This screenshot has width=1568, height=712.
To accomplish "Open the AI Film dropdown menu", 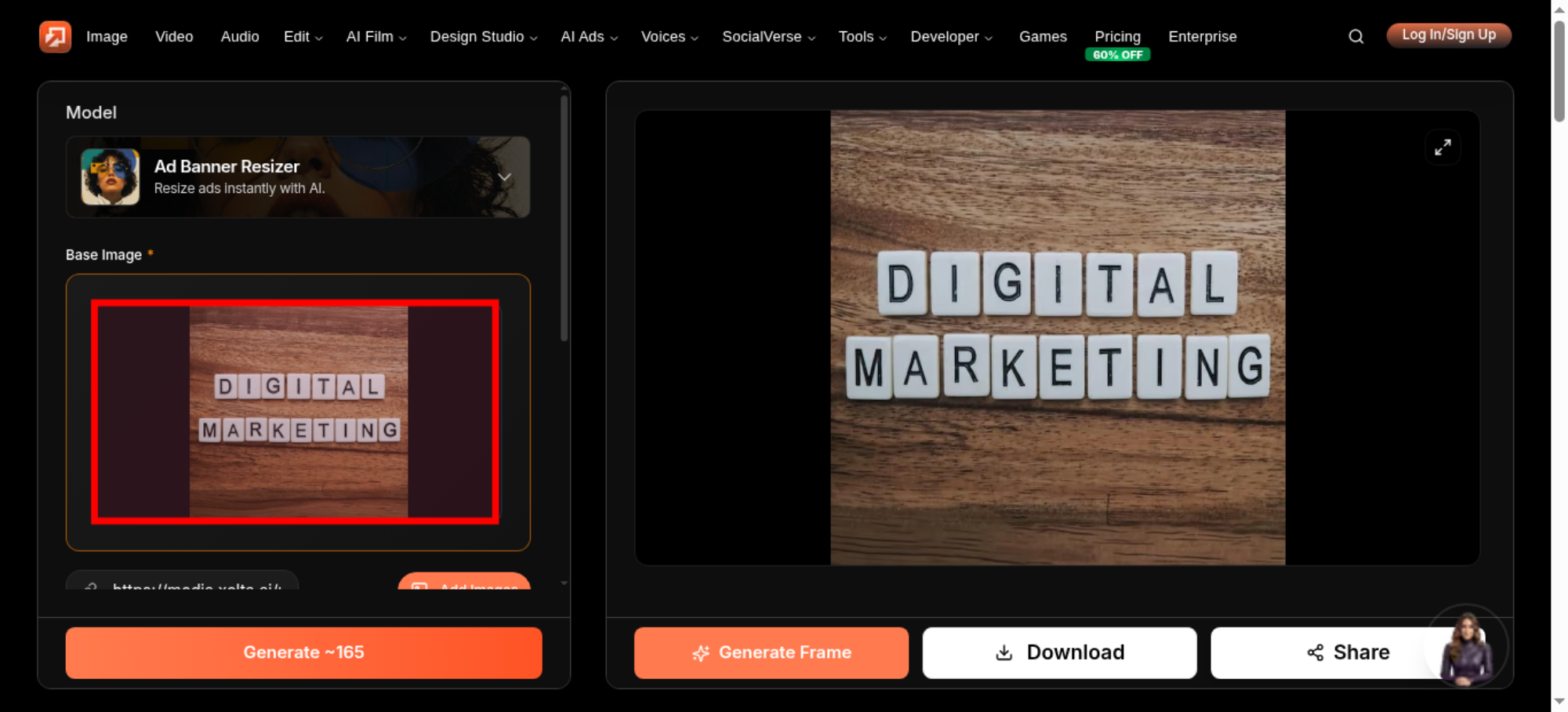I will point(376,37).
